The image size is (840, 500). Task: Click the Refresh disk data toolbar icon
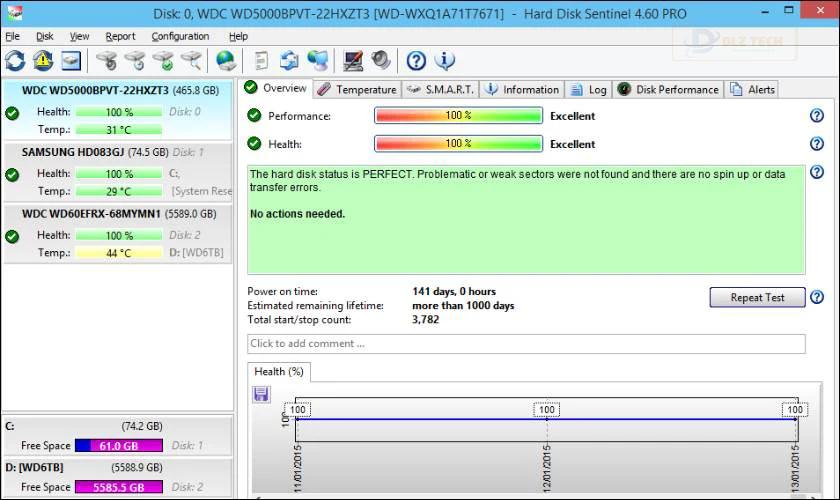pos(15,61)
